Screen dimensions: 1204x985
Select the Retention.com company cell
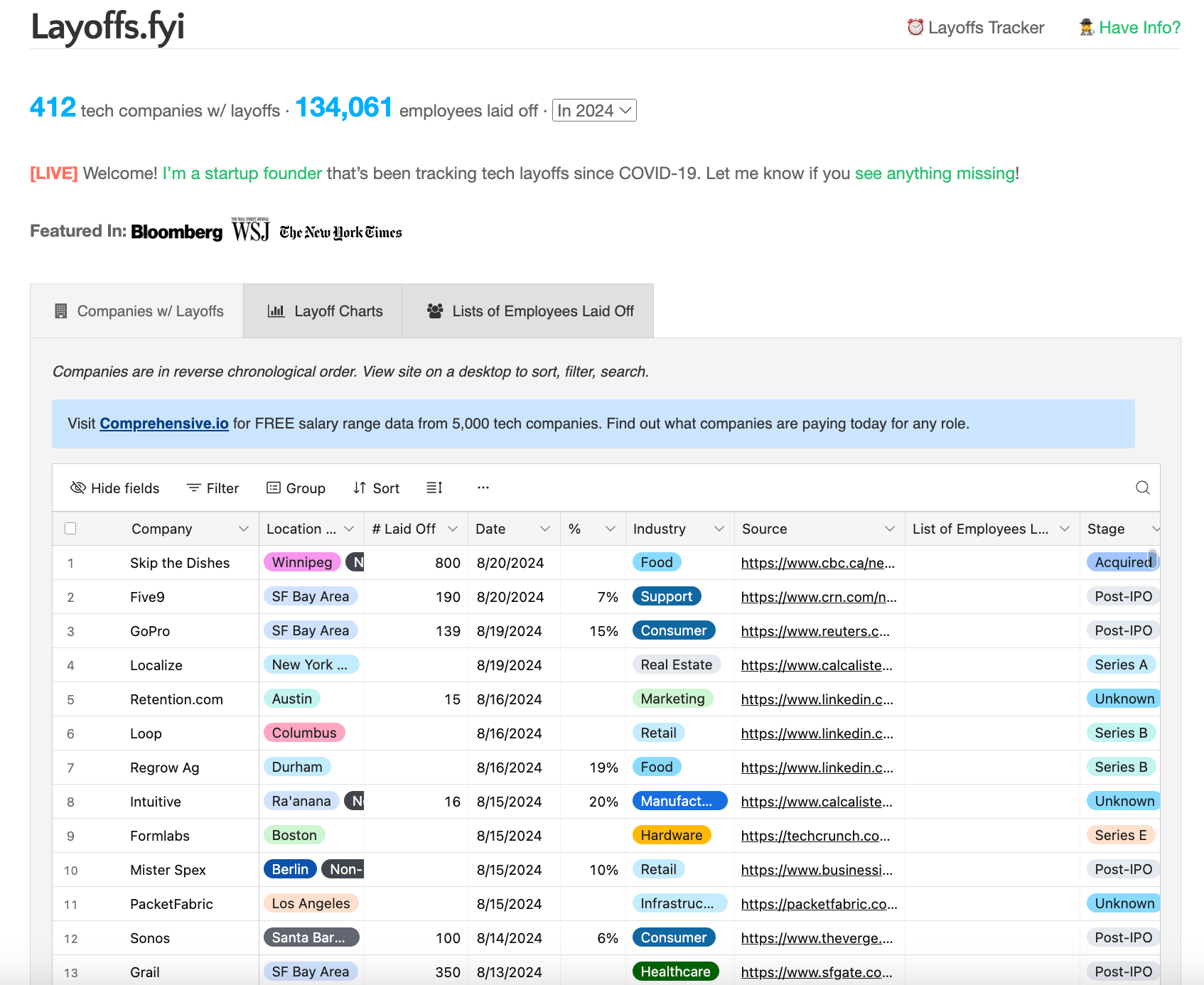[x=176, y=699]
